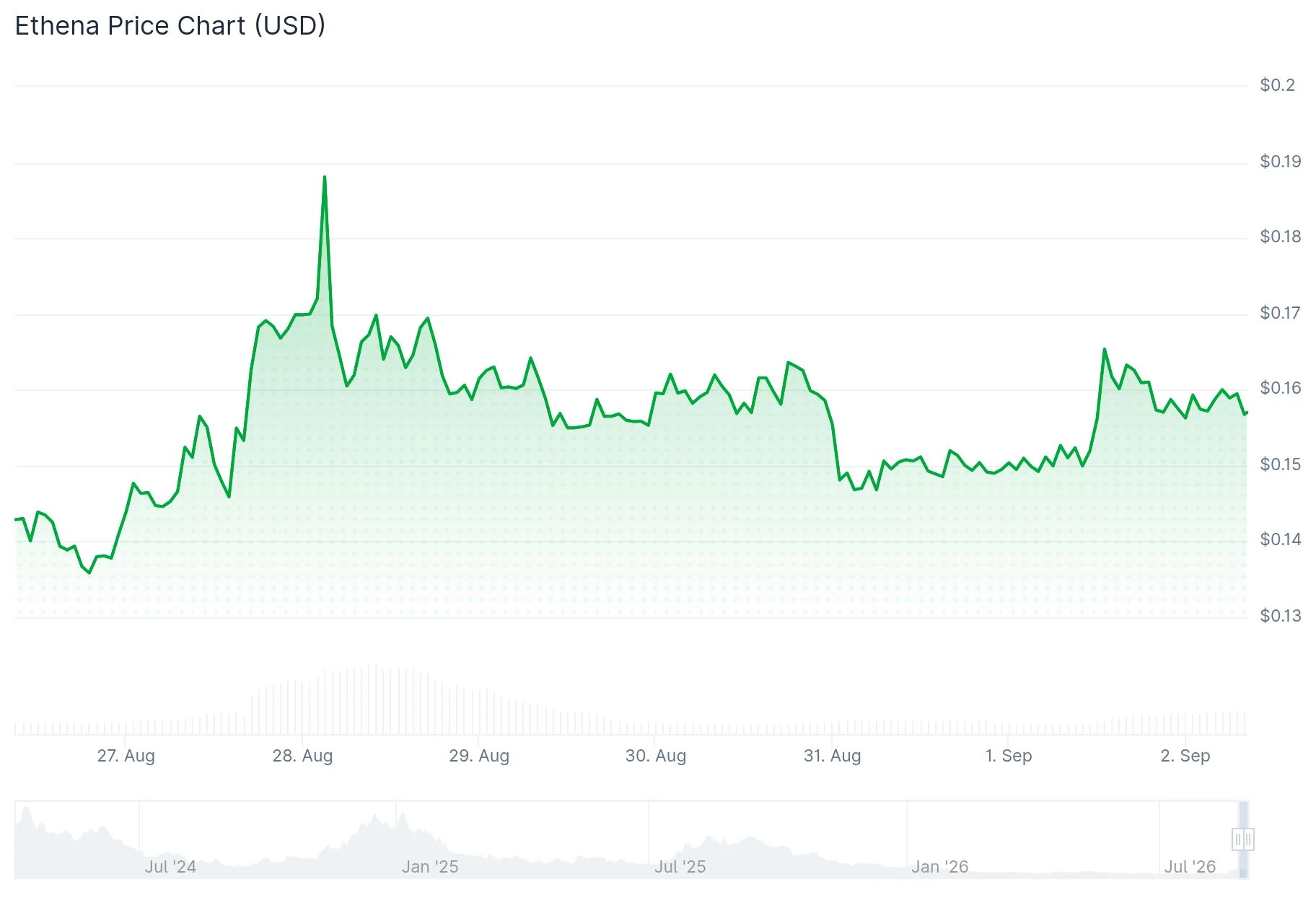Screen dimensions: 1316x900
Task: Click the "$0.17" price axis label
Action: [x=1281, y=313]
